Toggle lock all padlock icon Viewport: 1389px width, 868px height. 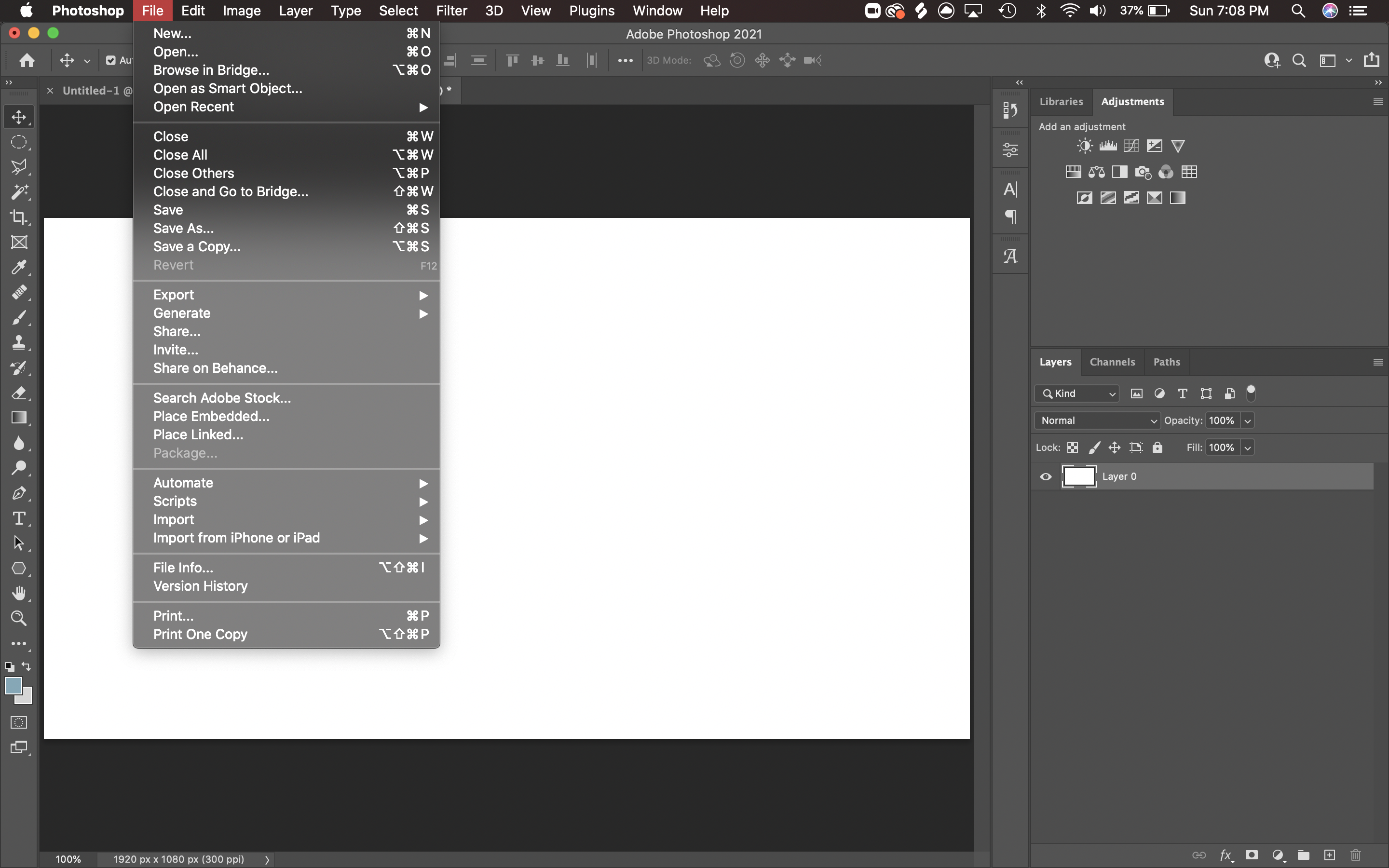click(1157, 447)
